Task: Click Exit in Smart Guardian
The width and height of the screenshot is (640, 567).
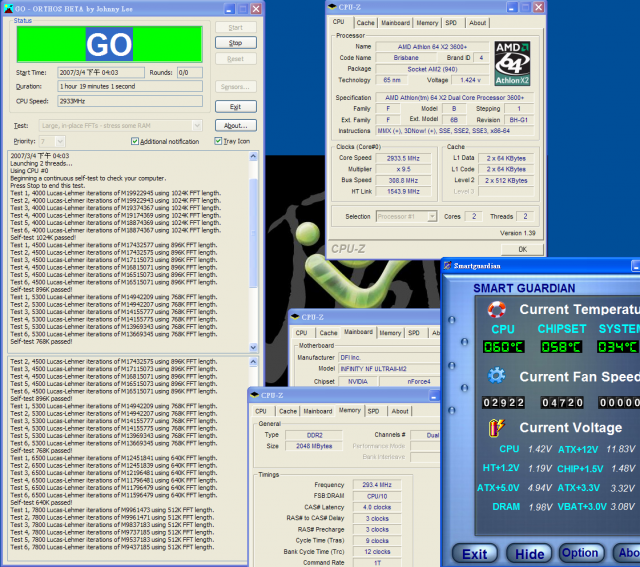Action: pyautogui.click(x=475, y=554)
